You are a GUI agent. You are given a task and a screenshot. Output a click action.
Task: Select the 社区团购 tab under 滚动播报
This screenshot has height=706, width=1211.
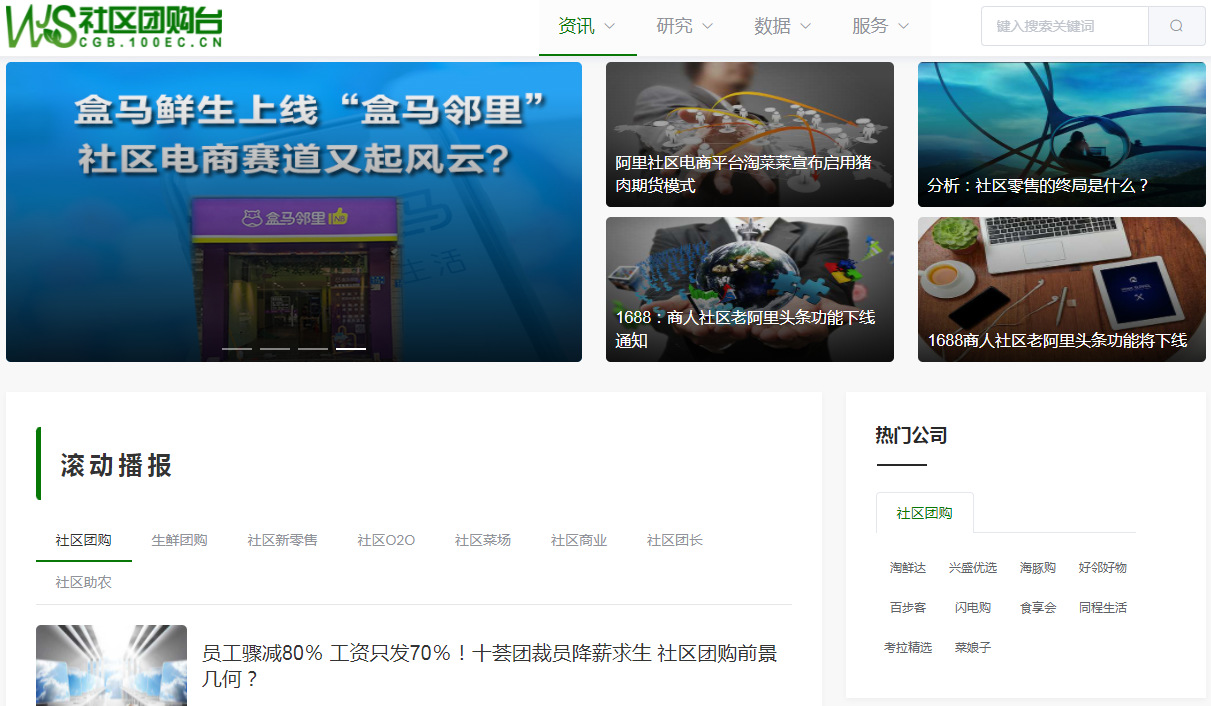[84, 540]
